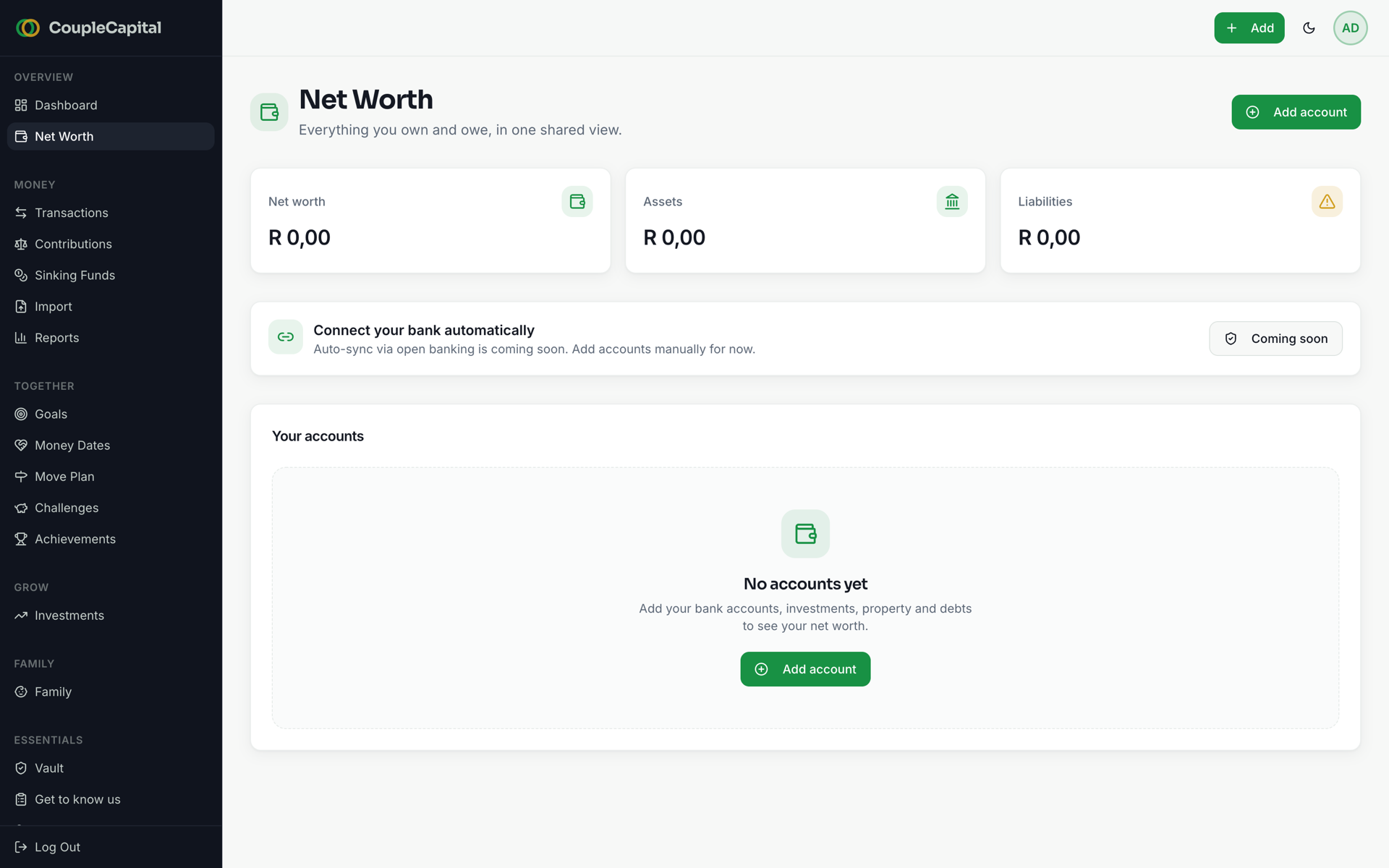This screenshot has width=1389, height=868.
Task: Click the Log Out arrow icon
Action: [x=21, y=847]
